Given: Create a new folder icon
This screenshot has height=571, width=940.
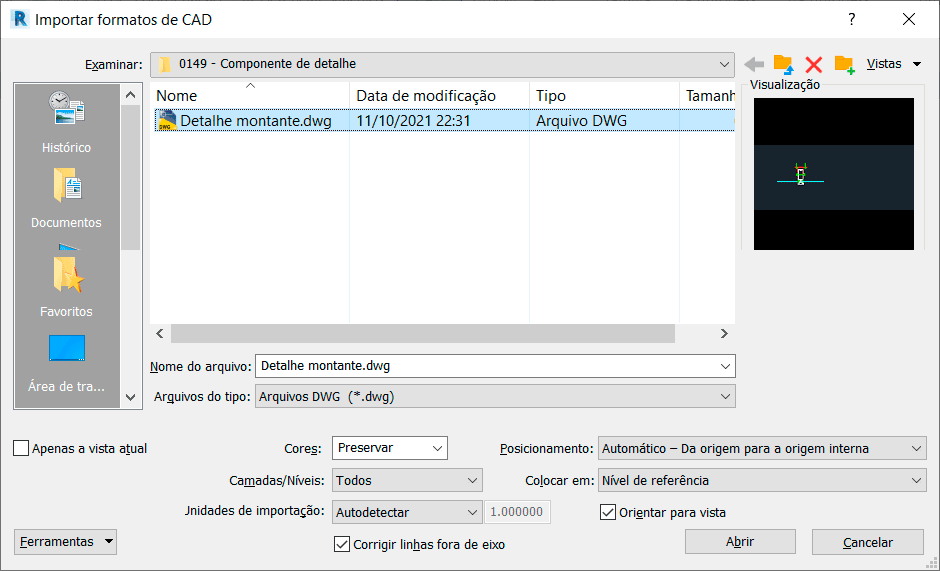Looking at the screenshot, I should (x=844, y=64).
